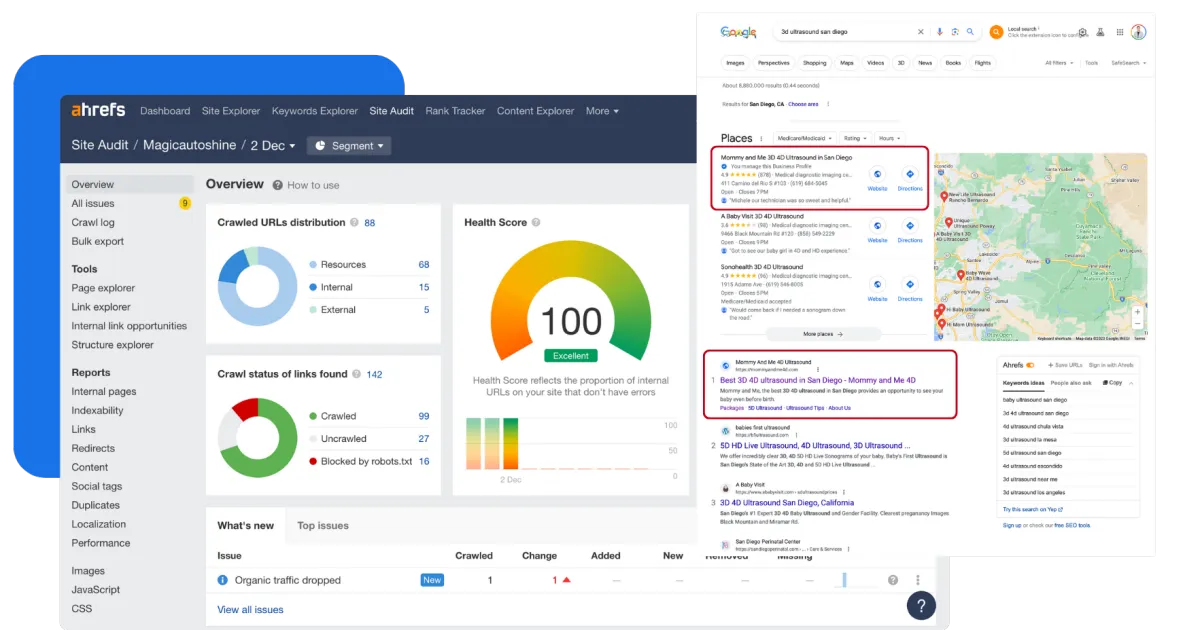
Task: Switch to People also ask tab in Ahrefs panel
Action: [x=1072, y=383]
